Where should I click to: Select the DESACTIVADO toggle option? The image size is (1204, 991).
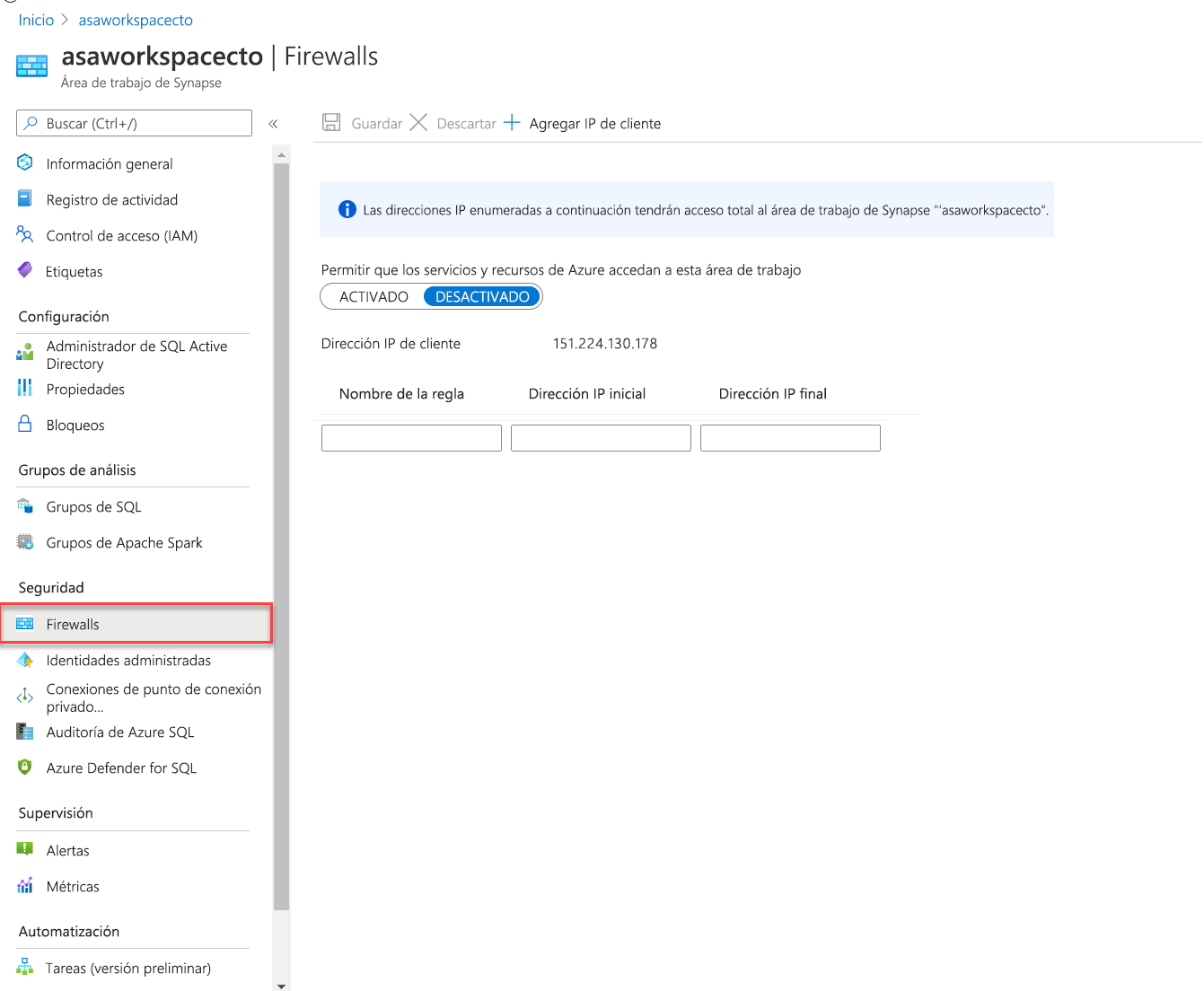pyautogui.click(x=482, y=296)
